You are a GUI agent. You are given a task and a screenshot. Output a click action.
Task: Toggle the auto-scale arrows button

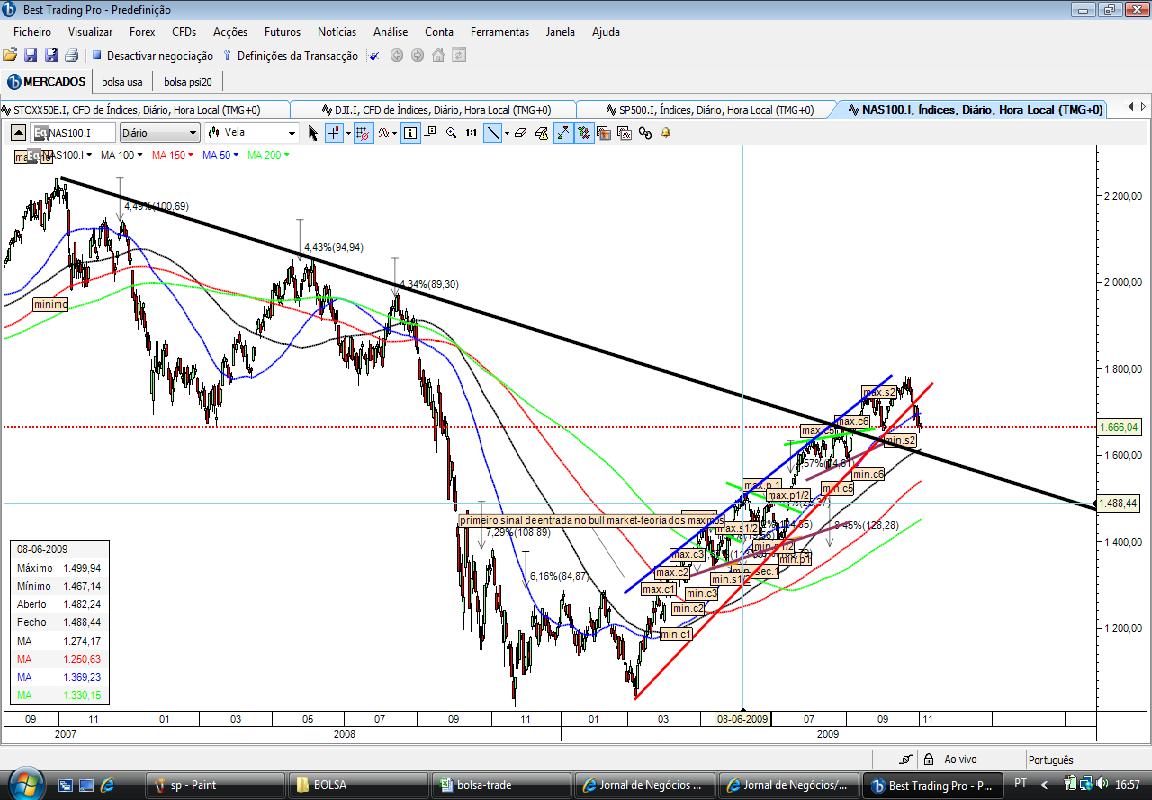pos(563,133)
